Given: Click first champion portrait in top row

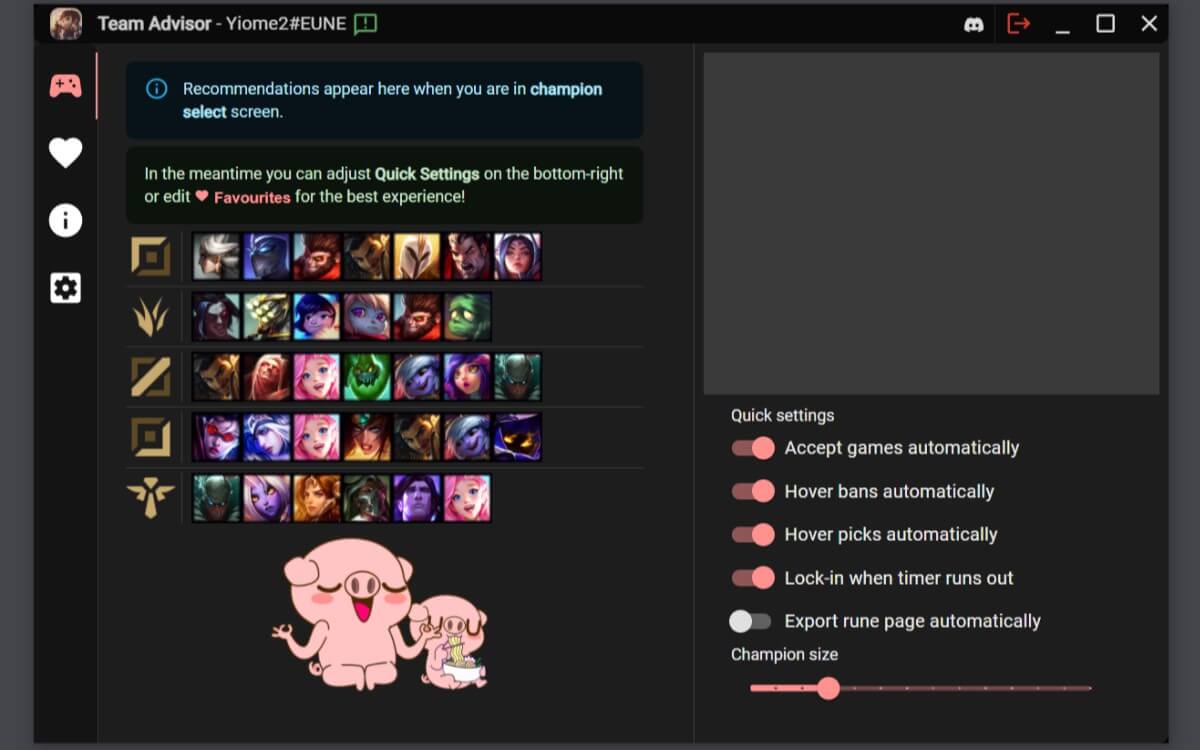Looking at the screenshot, I should coord(217,257).
